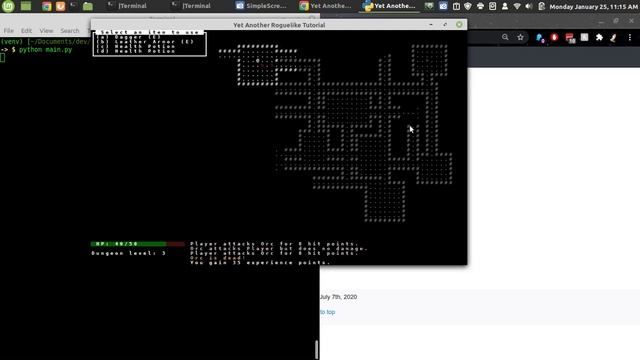640x360 pixels.
Task: Open the terminal launcher in the panel
Action: click(73, 6)
